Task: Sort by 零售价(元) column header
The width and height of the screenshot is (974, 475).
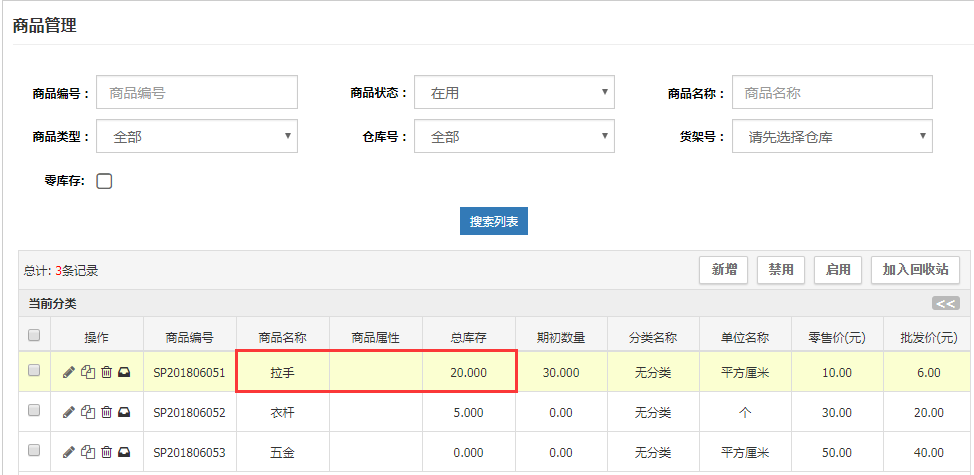Action: tap(837, 338)
